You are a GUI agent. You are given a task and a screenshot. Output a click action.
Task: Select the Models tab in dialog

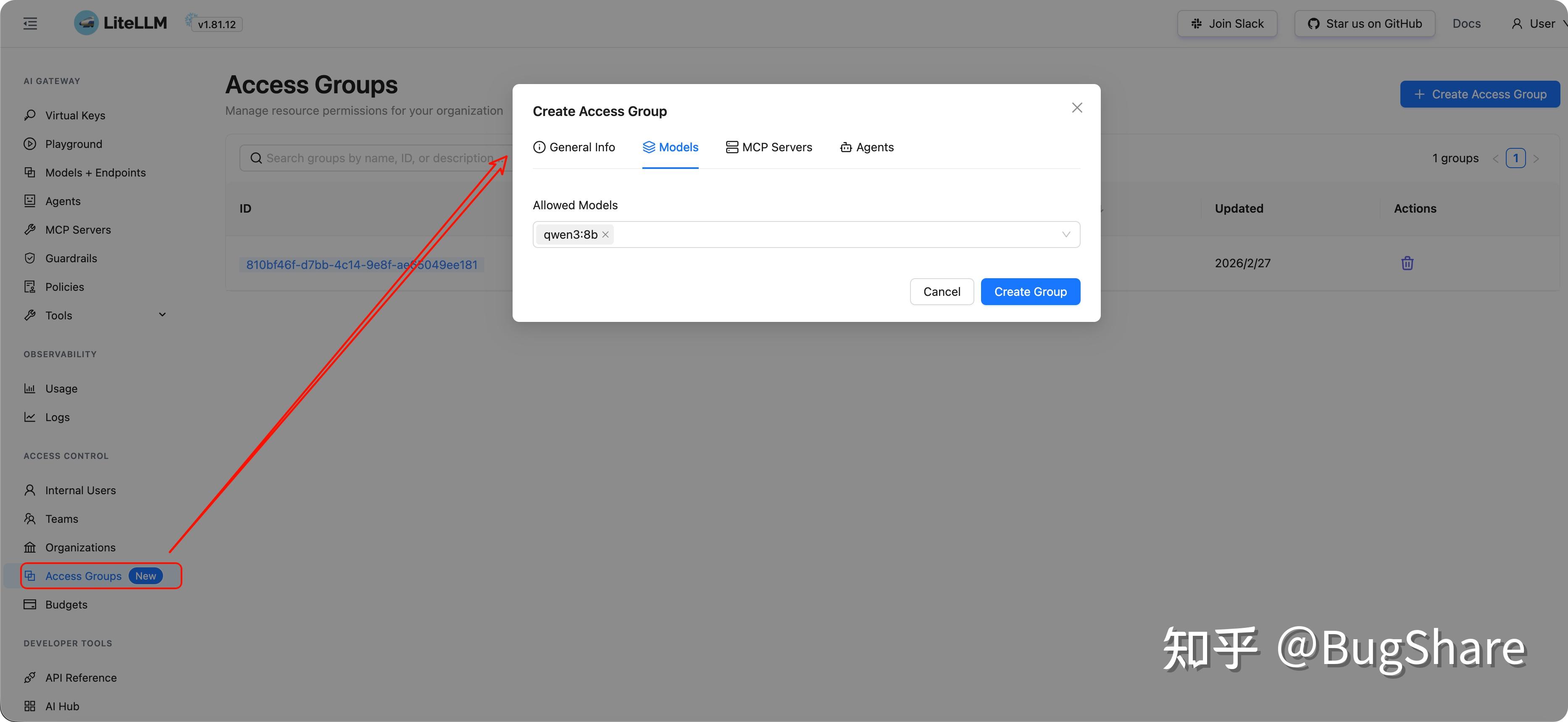pos(670,148)
